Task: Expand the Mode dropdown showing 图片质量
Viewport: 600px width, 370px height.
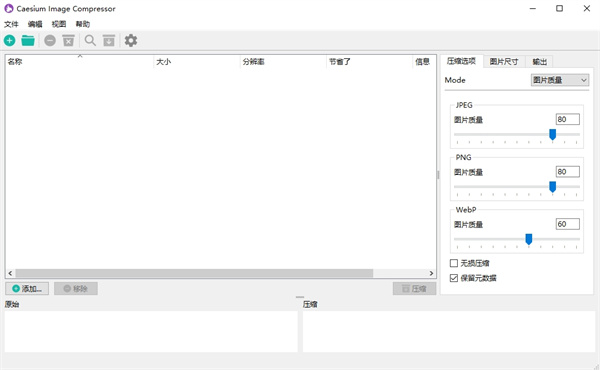Action: click(x=560, y=80)
